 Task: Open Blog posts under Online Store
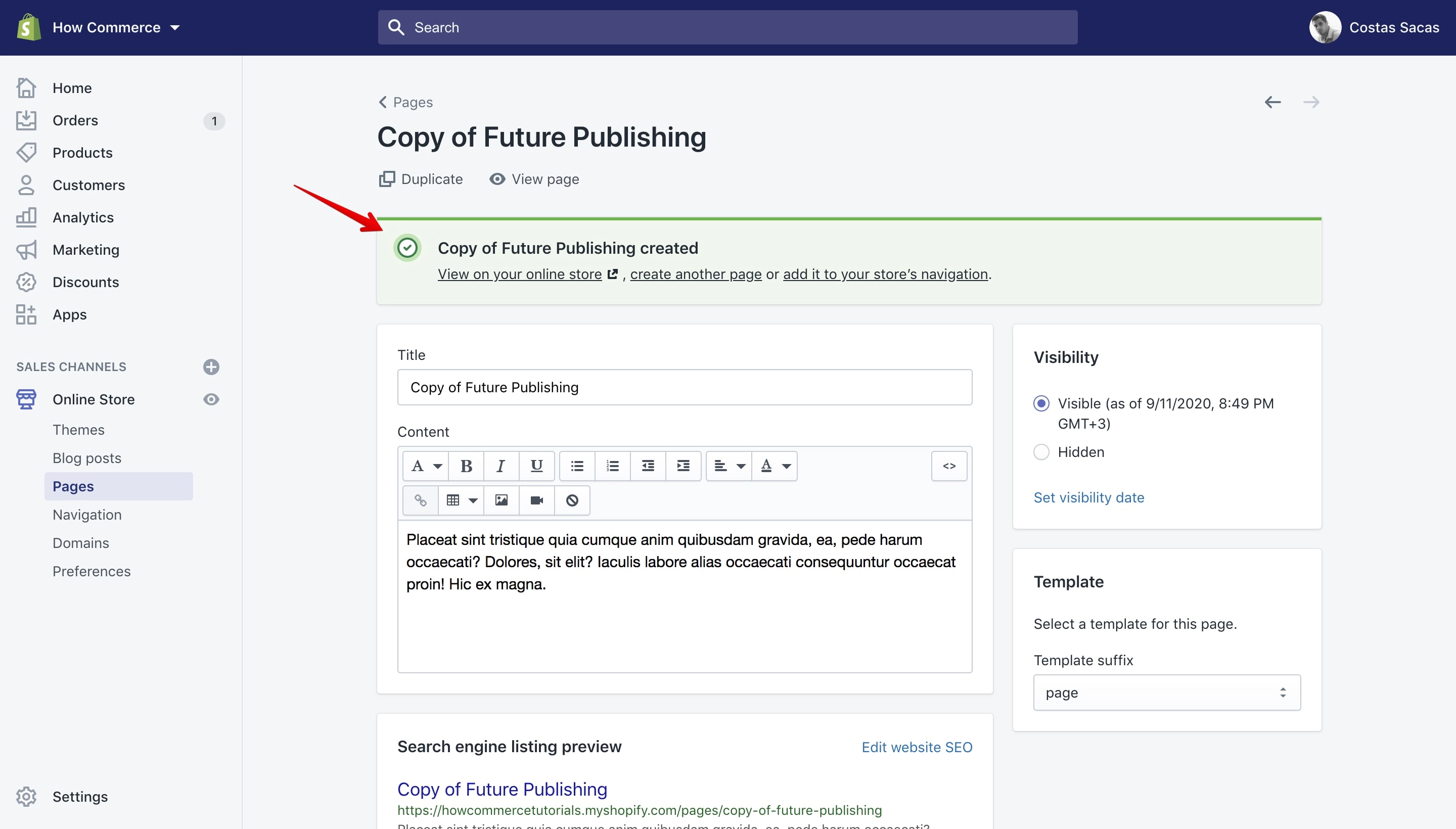(x=87, y=458)
